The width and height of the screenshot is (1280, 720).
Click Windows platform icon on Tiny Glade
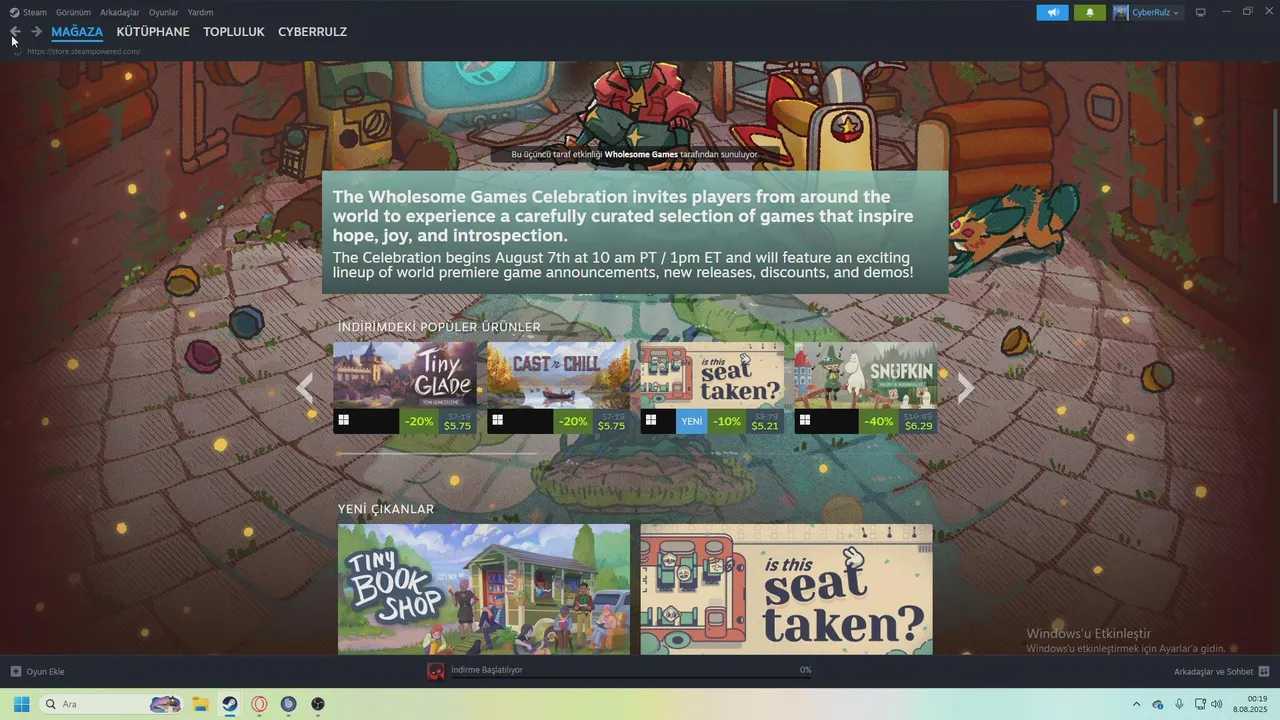tap(343, 421)
